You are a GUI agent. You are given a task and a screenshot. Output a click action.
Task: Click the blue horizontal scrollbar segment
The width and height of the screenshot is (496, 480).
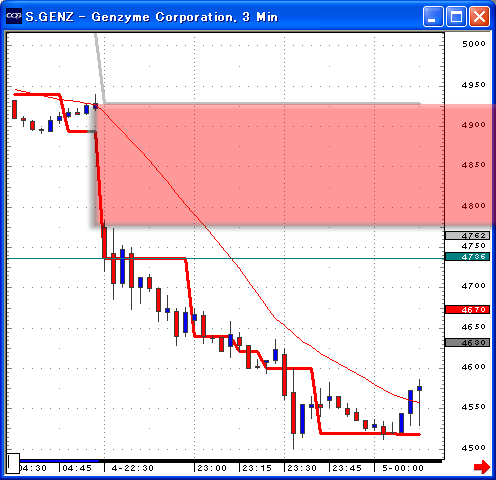[x=59, y=461]
